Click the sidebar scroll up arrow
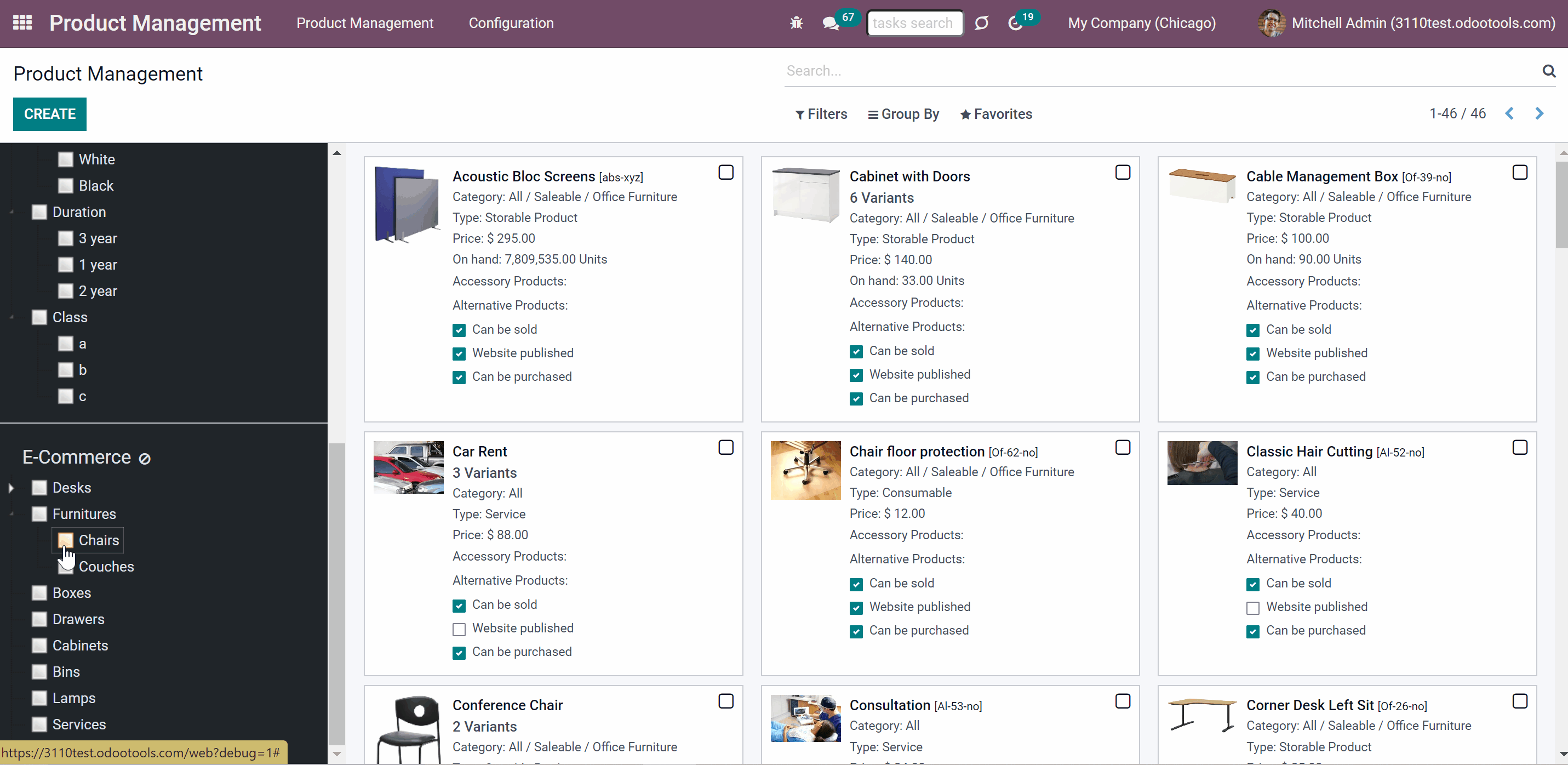The width and height of the screenshot is (1568, 765). 336,153
